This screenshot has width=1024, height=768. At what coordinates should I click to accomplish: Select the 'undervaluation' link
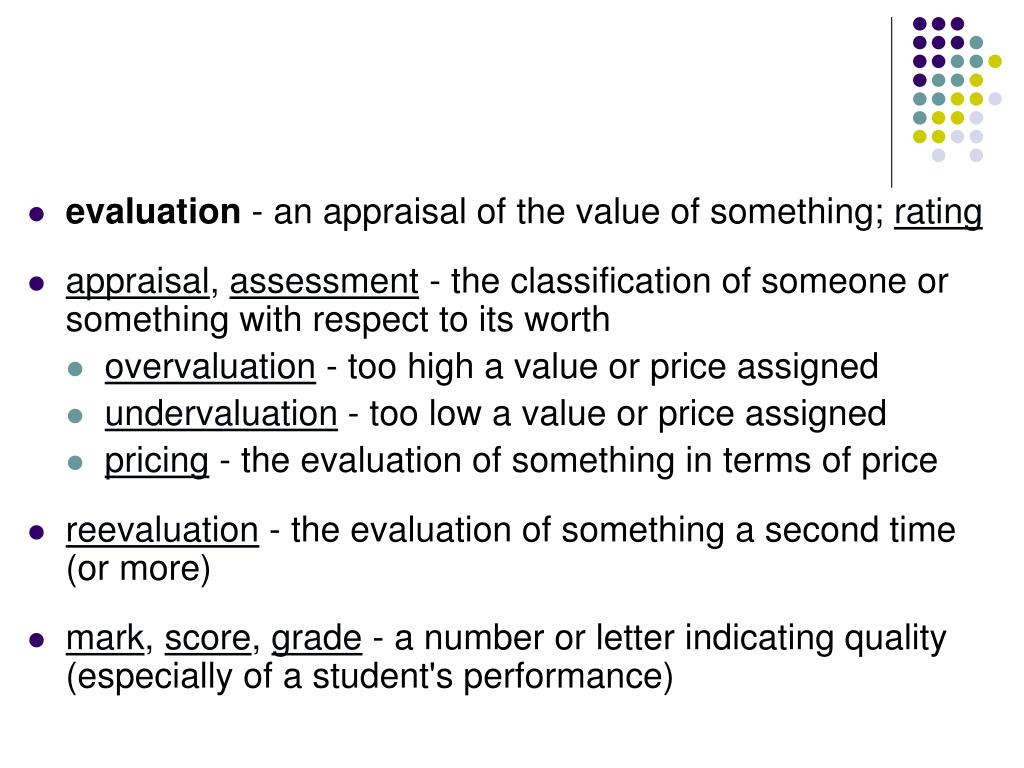pyautogui.click(x=221, y=414)
